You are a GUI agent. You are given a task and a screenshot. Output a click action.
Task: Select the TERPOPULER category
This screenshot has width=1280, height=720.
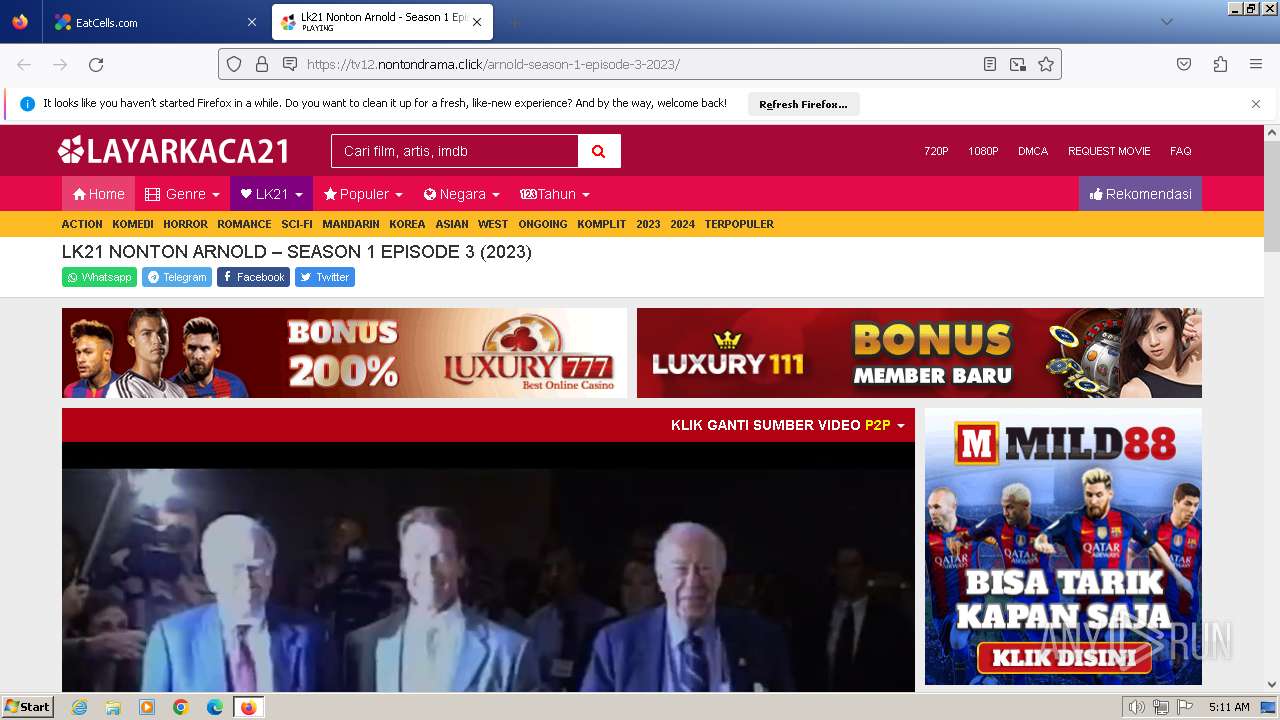coord(739,224)
